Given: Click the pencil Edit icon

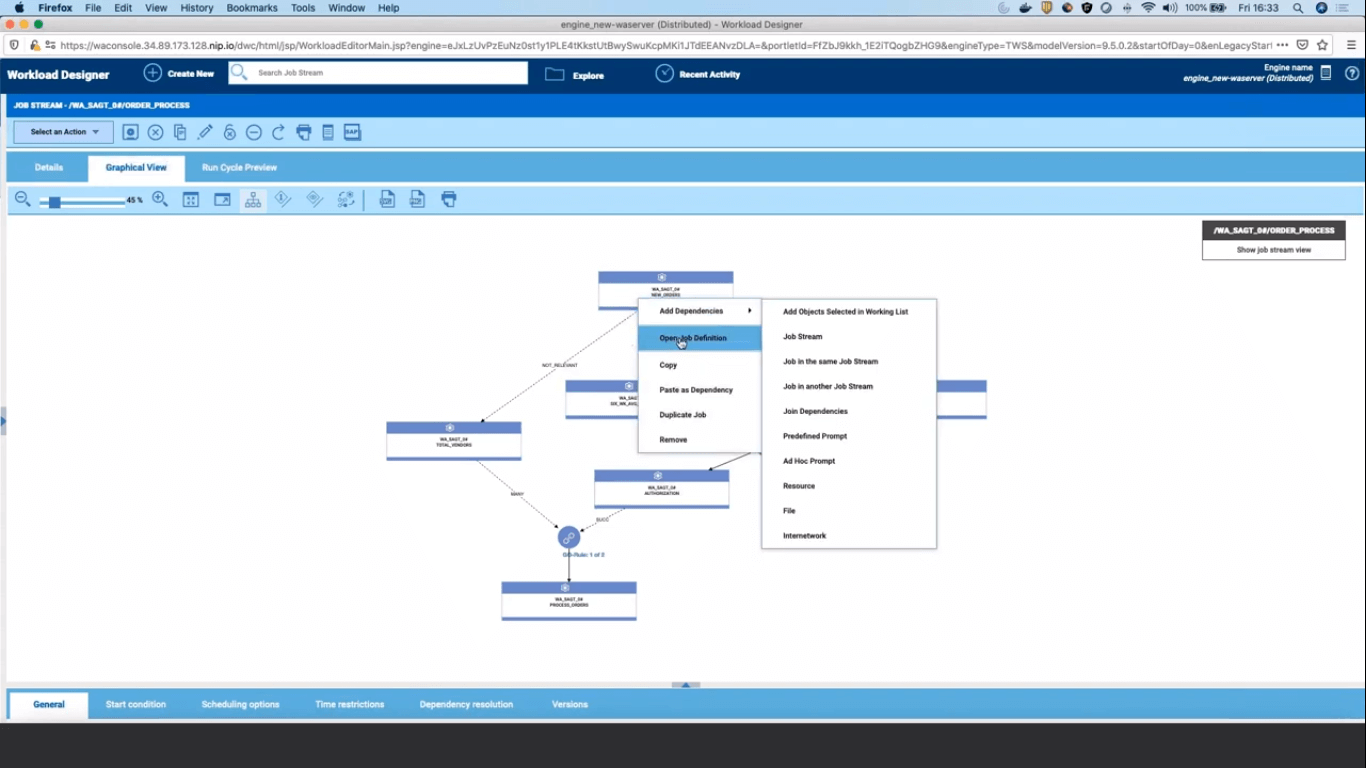Looking at the screenshot, I should tap(205, 132).
